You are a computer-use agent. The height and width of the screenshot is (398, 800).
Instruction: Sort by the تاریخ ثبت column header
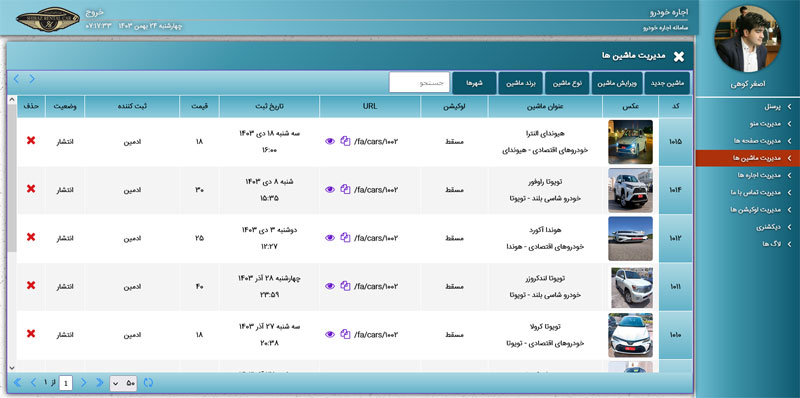tap(269, 106)
